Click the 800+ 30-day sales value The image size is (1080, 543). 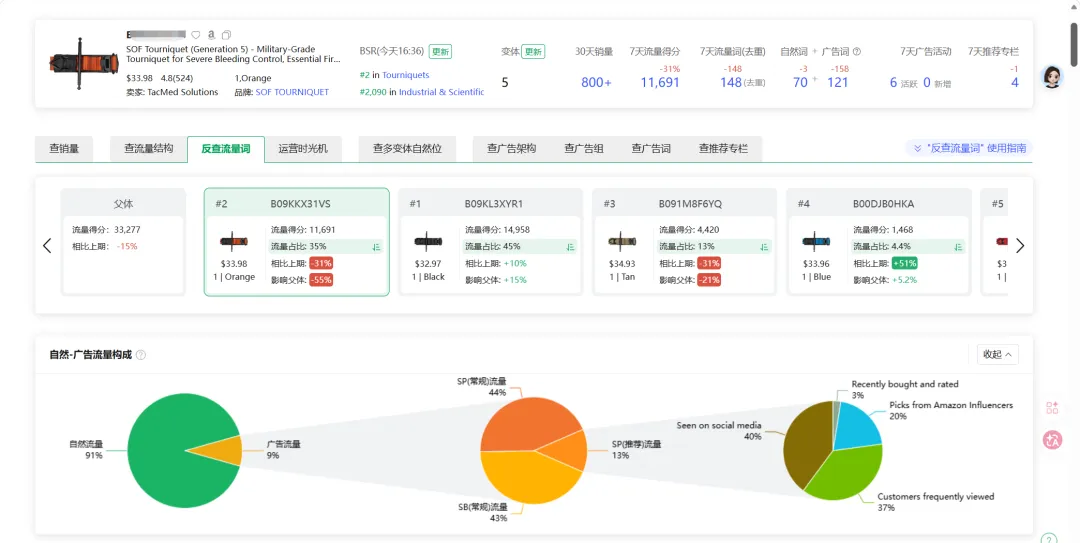[596, 83]
